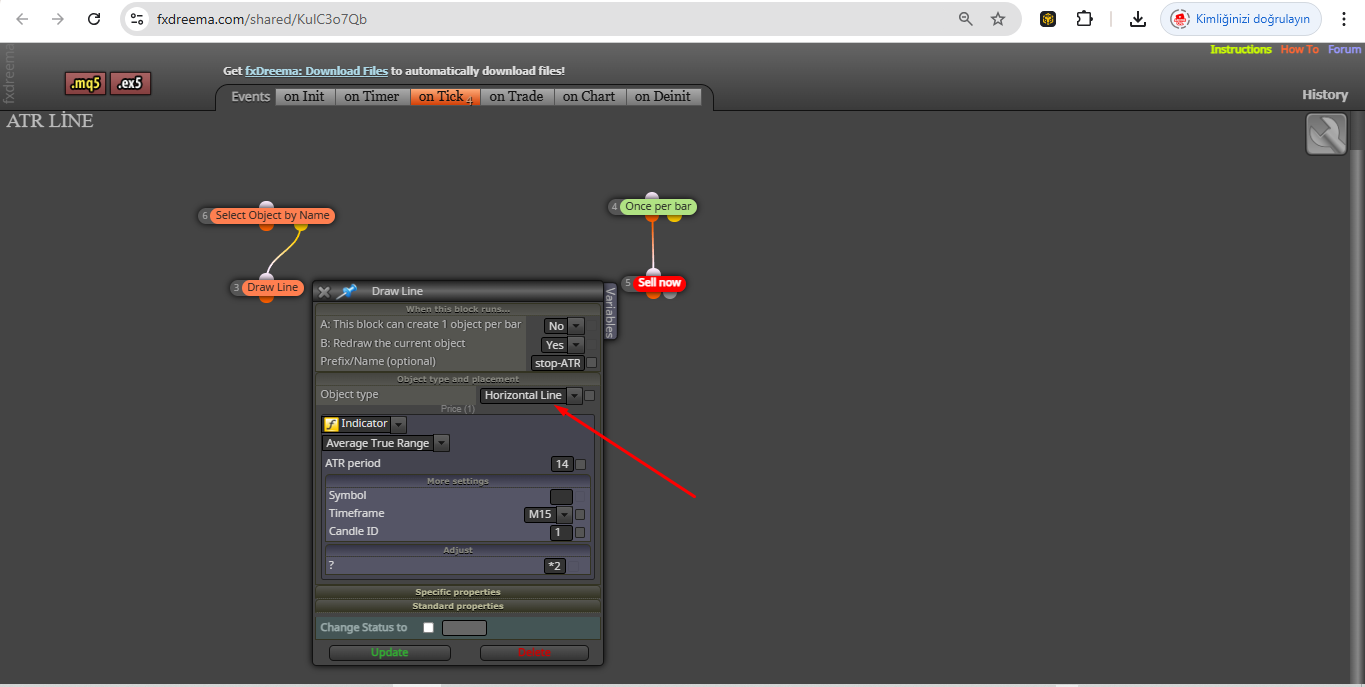Switch to the on Chart tab

pyautogui.click(x=589, y=97)
